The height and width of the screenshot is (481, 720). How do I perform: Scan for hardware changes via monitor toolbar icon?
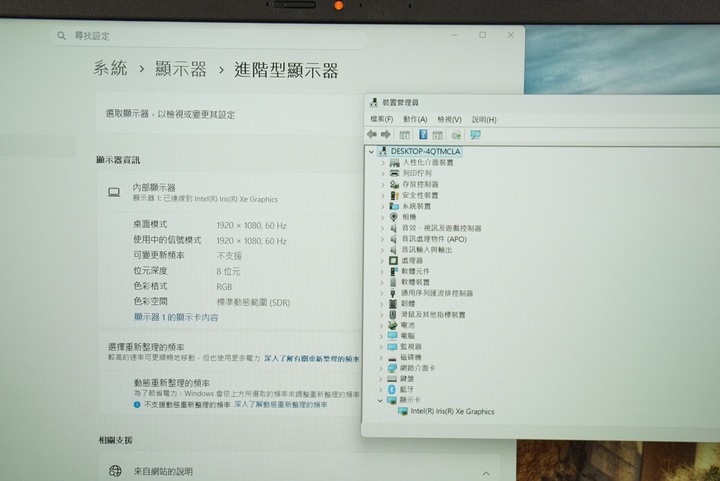[475, 135]
